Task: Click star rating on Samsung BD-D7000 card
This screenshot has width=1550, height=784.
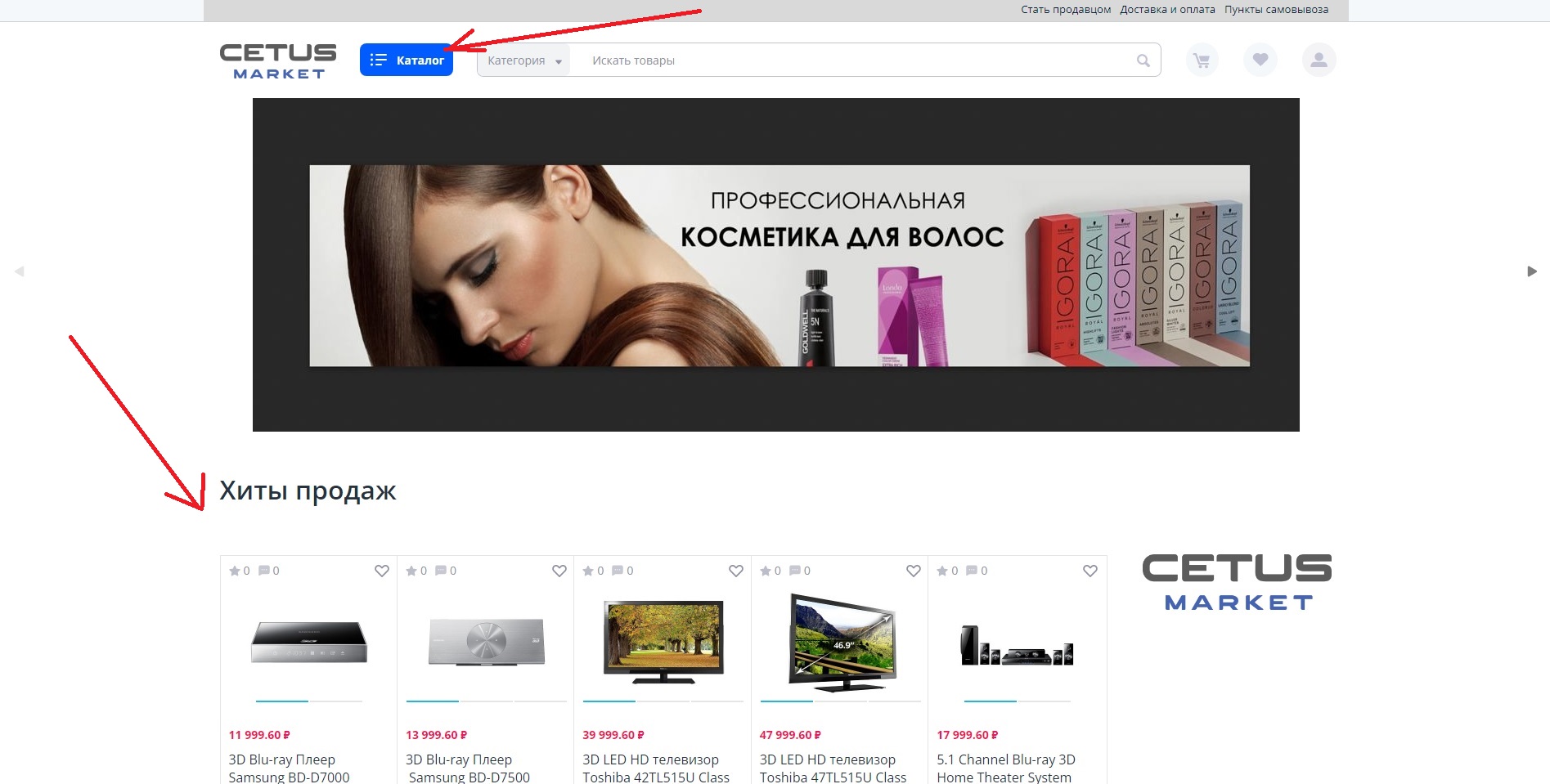Action: [236, 571]
